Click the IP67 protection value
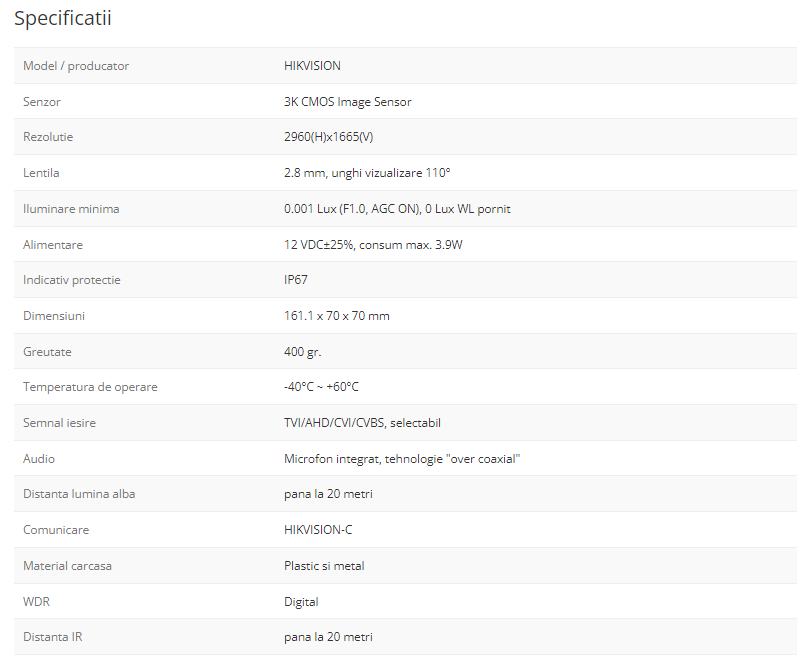The height and width of the screenshot is (665, 811). point(296,280)
